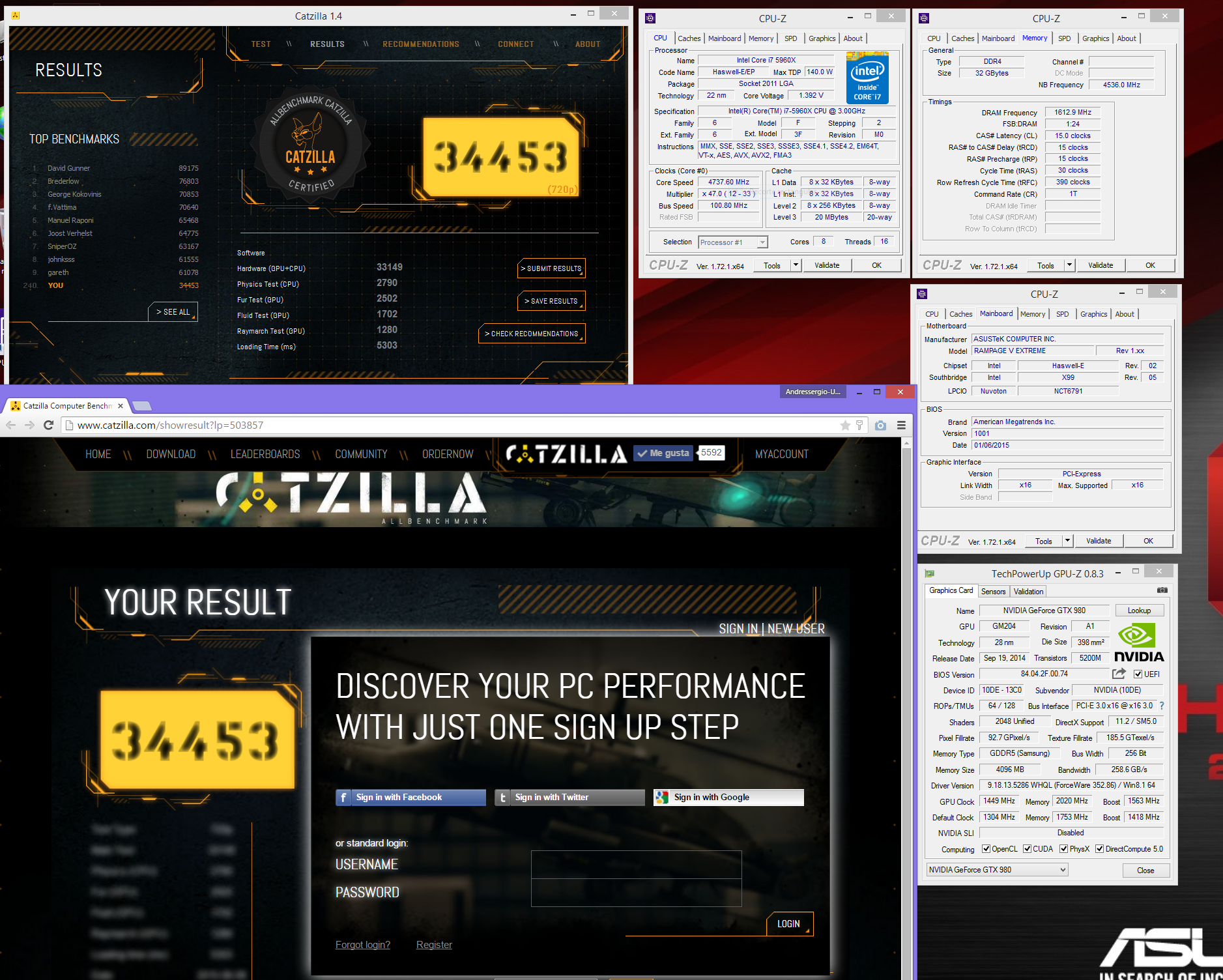Click SEE ALL top benchmarks

coord(173,312)
